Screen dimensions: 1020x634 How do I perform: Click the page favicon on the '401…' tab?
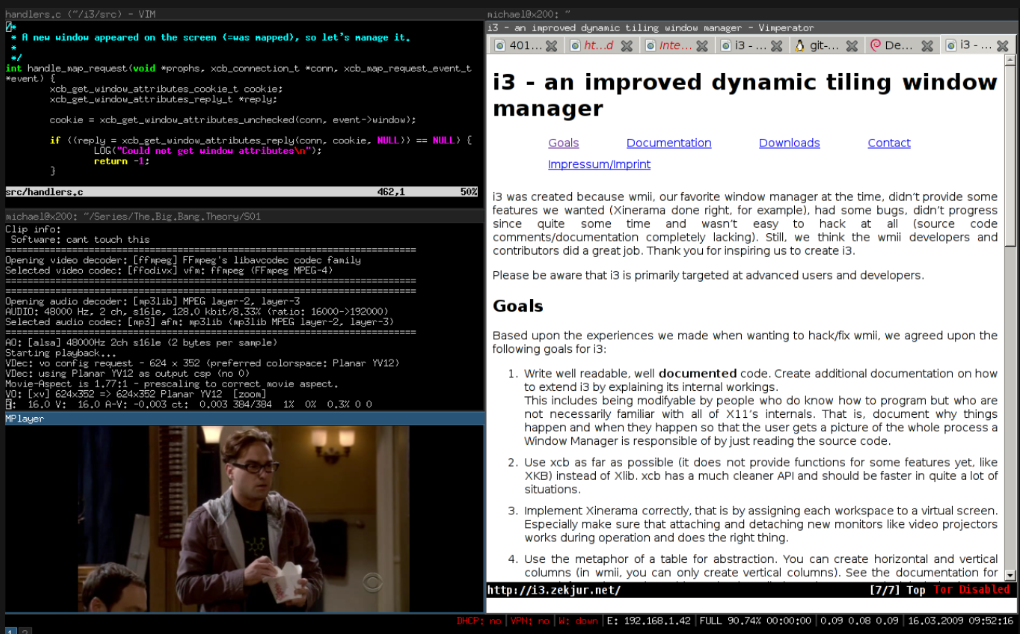click(500, 46)
